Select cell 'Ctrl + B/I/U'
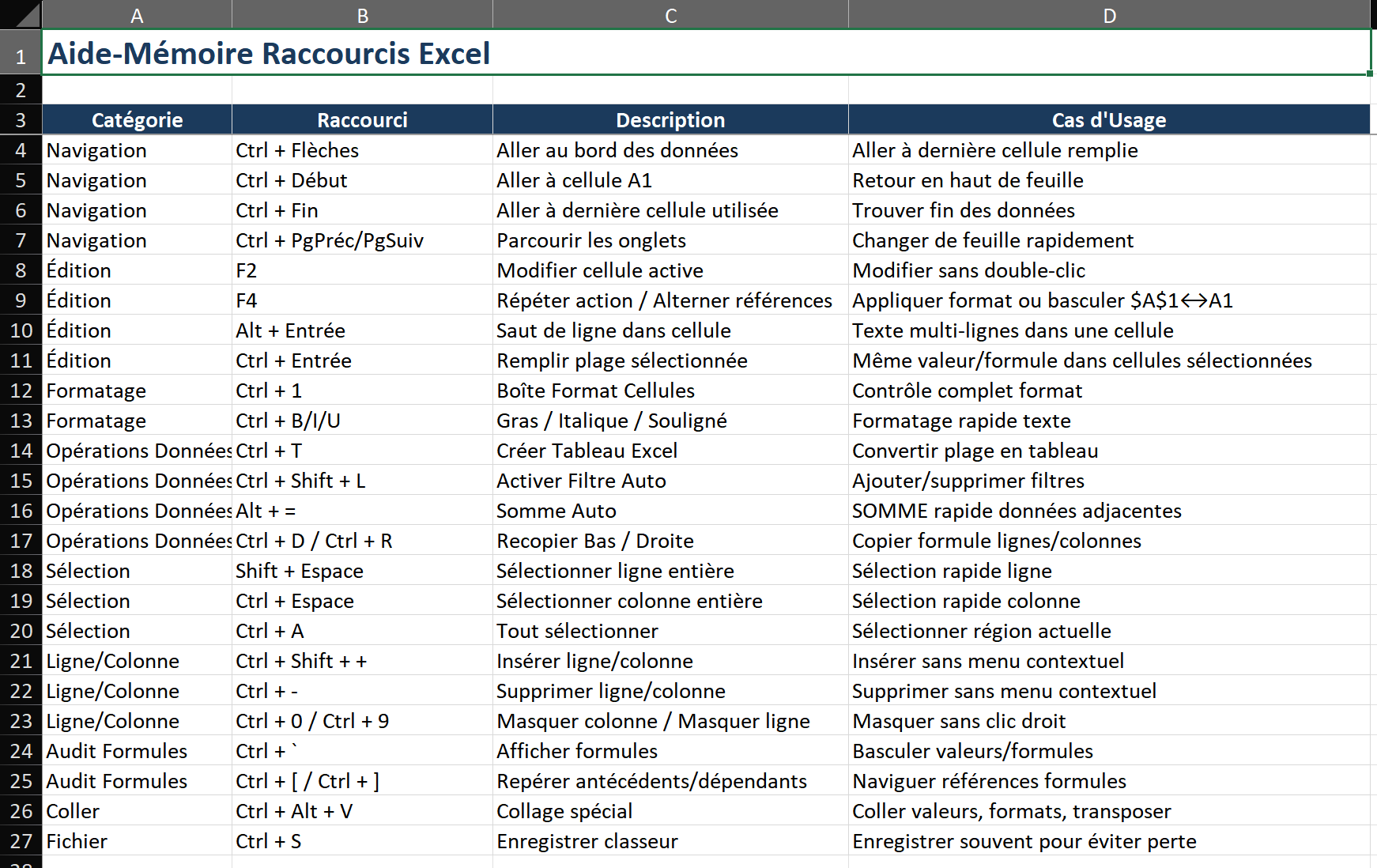1377x868 pixels. click(362, 421)
